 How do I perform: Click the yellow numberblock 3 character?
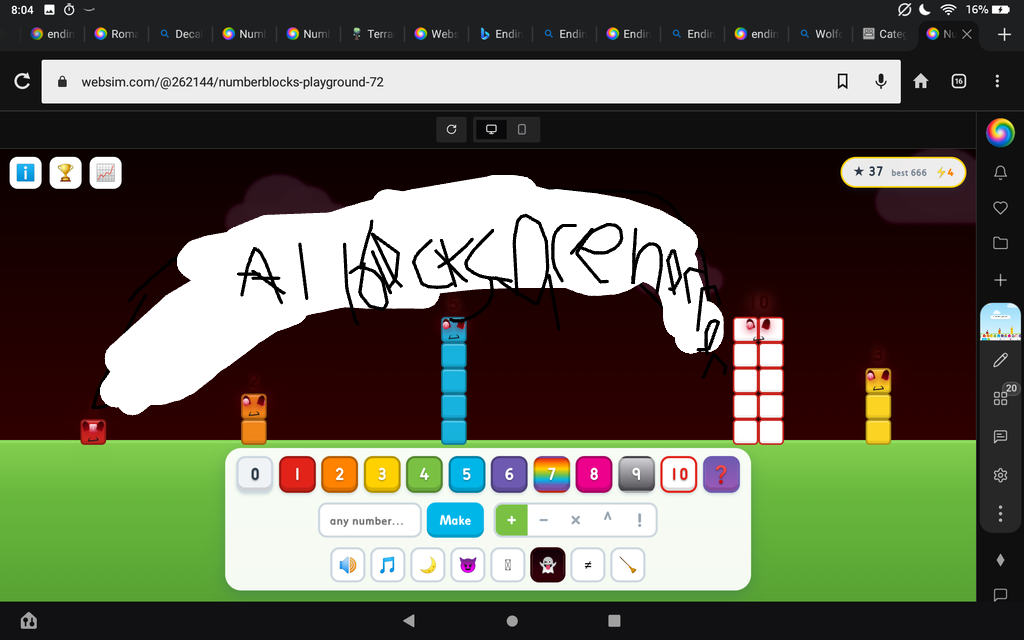click(878, 406)
